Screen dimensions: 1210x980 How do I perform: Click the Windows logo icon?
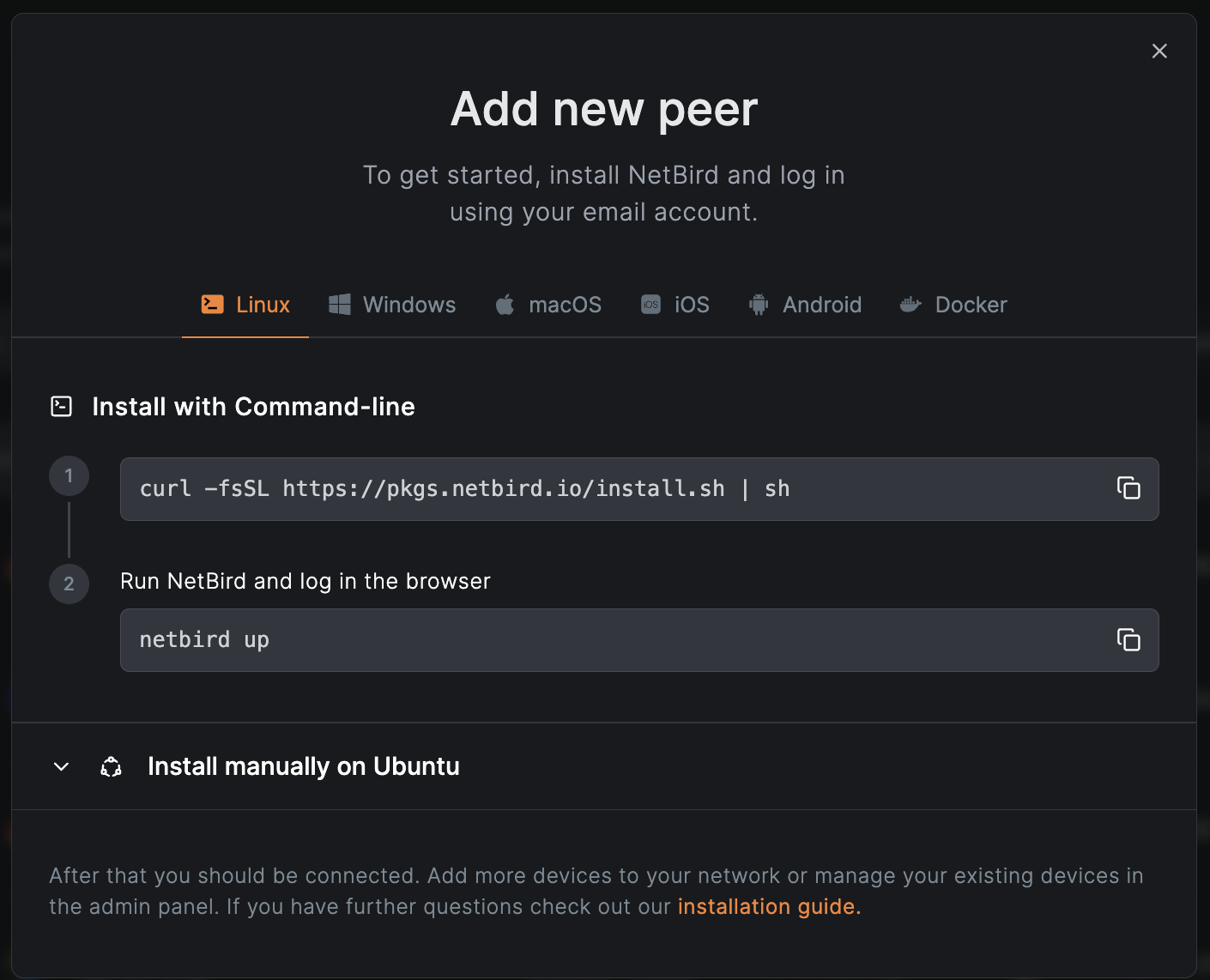[x=340, y=305]
